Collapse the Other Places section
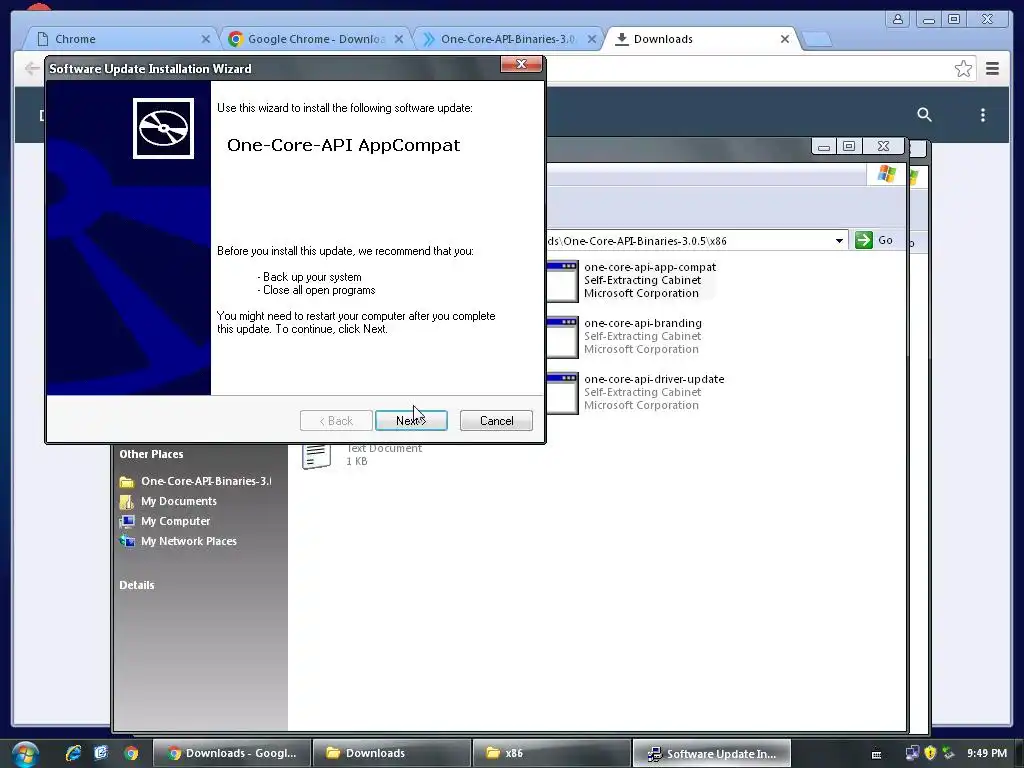The width and height of the screenshot is (1024, 768). tap(151, 454)
